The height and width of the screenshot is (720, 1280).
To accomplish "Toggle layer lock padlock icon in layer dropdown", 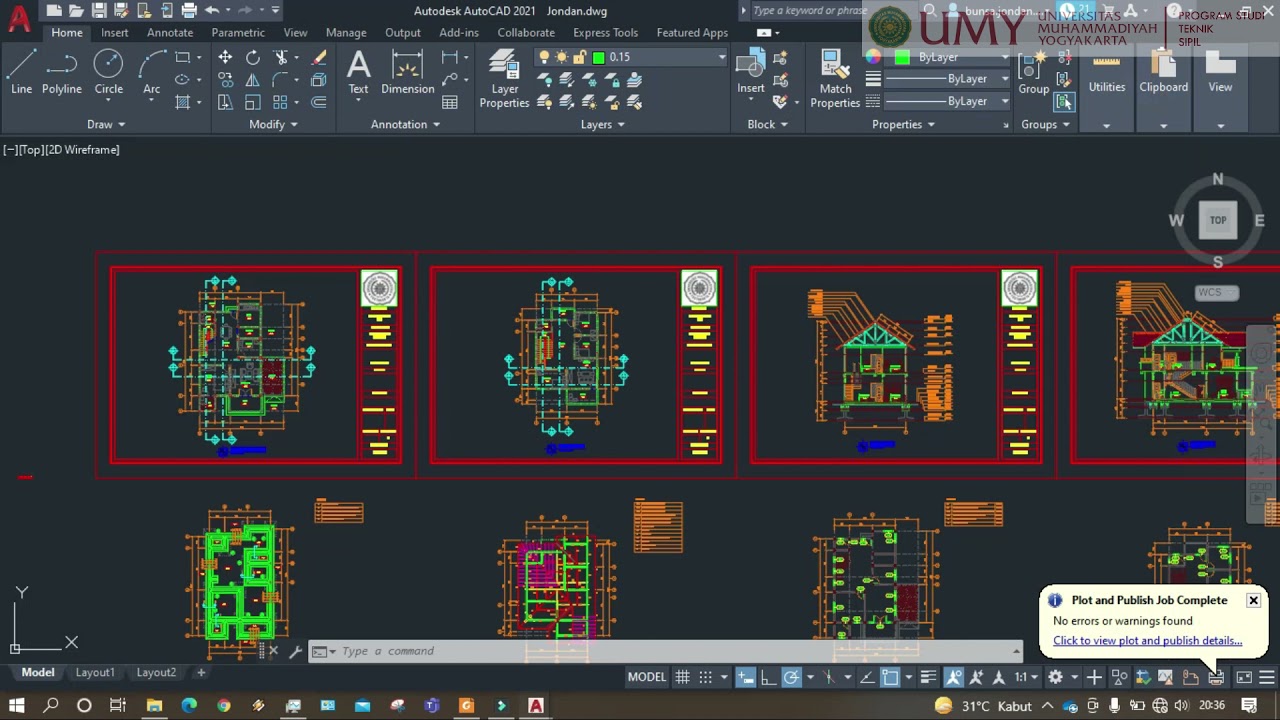I will (x=579, y=57).
